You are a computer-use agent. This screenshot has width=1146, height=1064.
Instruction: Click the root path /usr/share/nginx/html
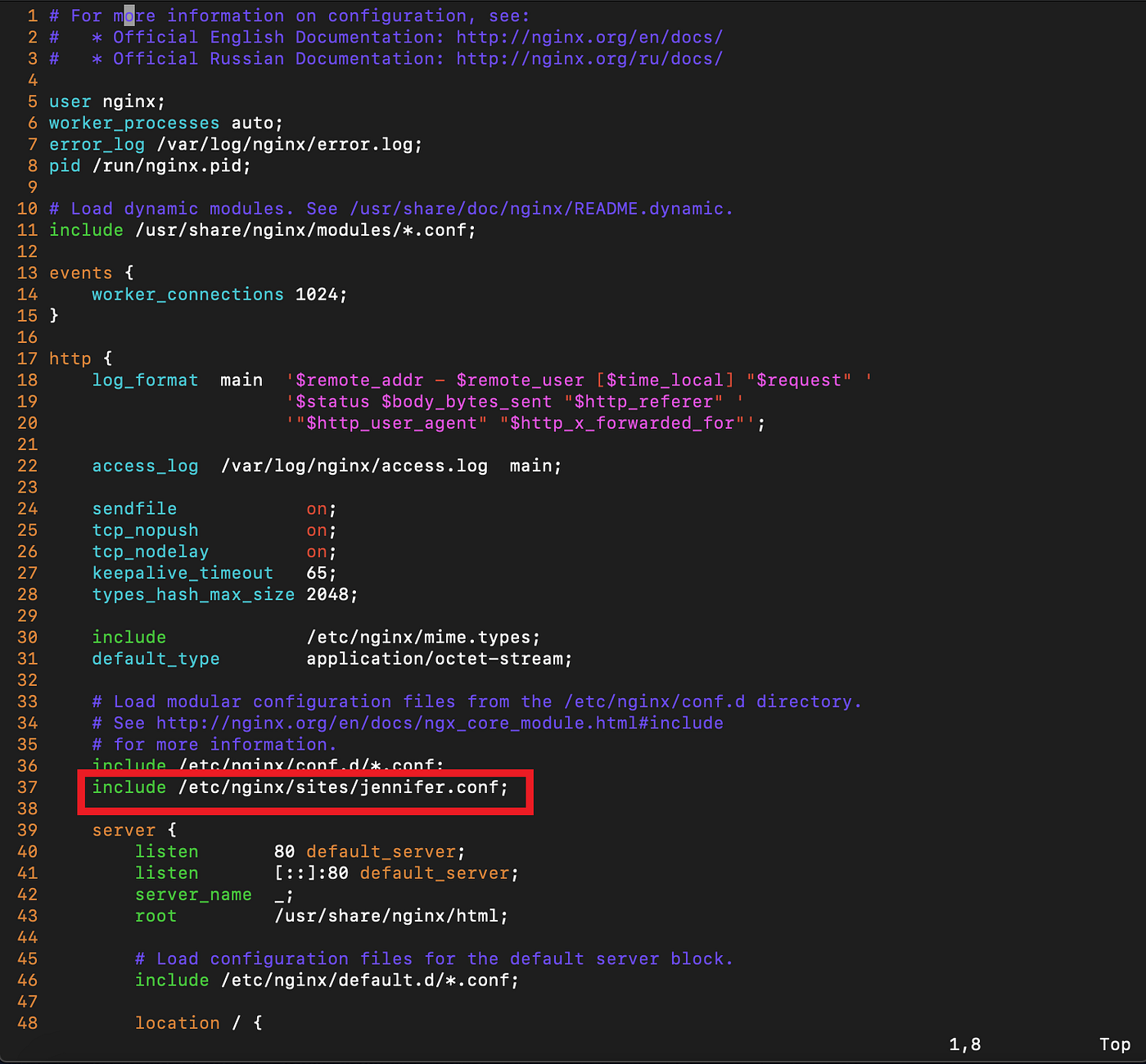(386, 916)
